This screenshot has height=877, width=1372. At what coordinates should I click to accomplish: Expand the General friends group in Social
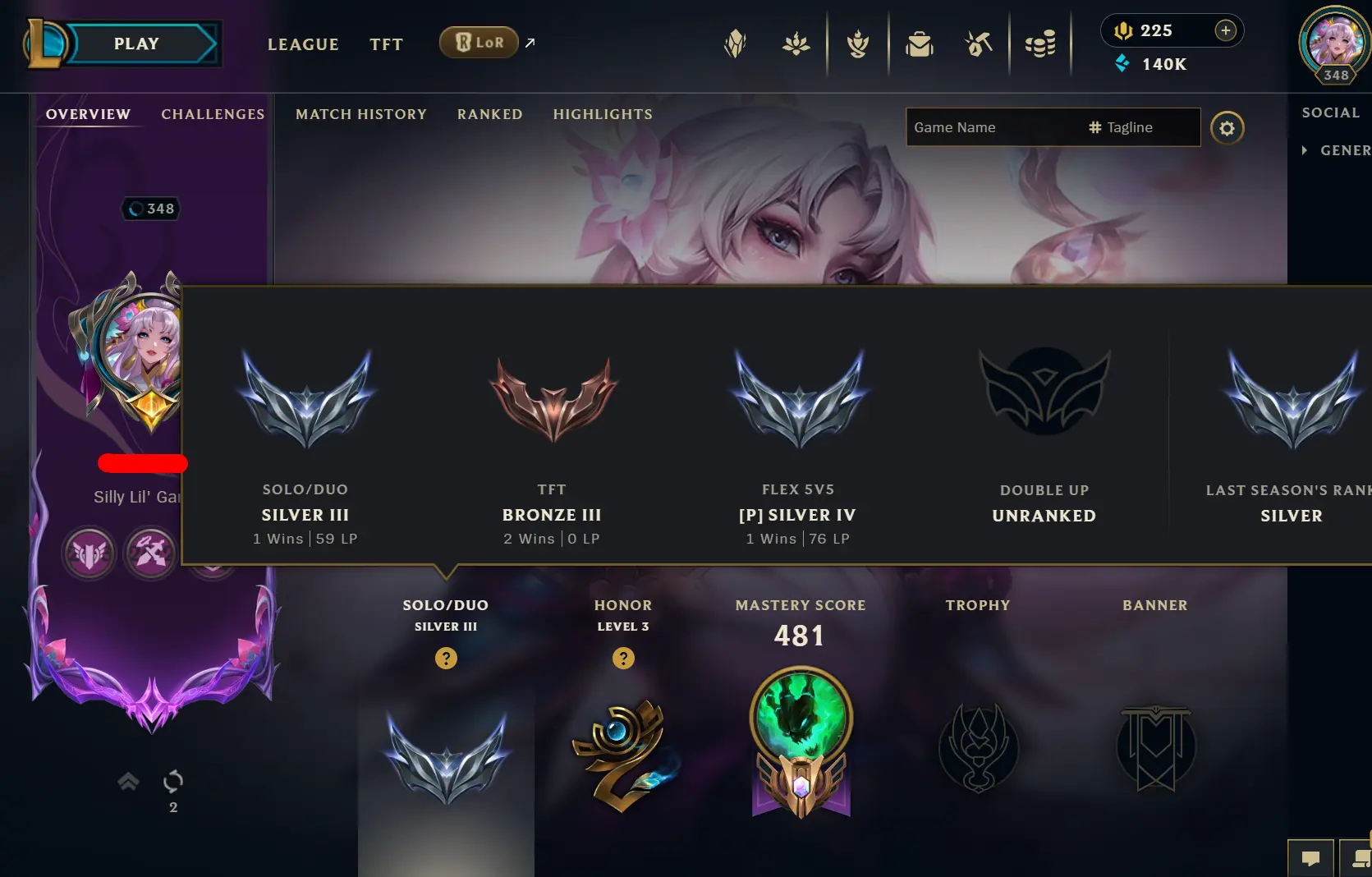click(x=1336, y=150)
